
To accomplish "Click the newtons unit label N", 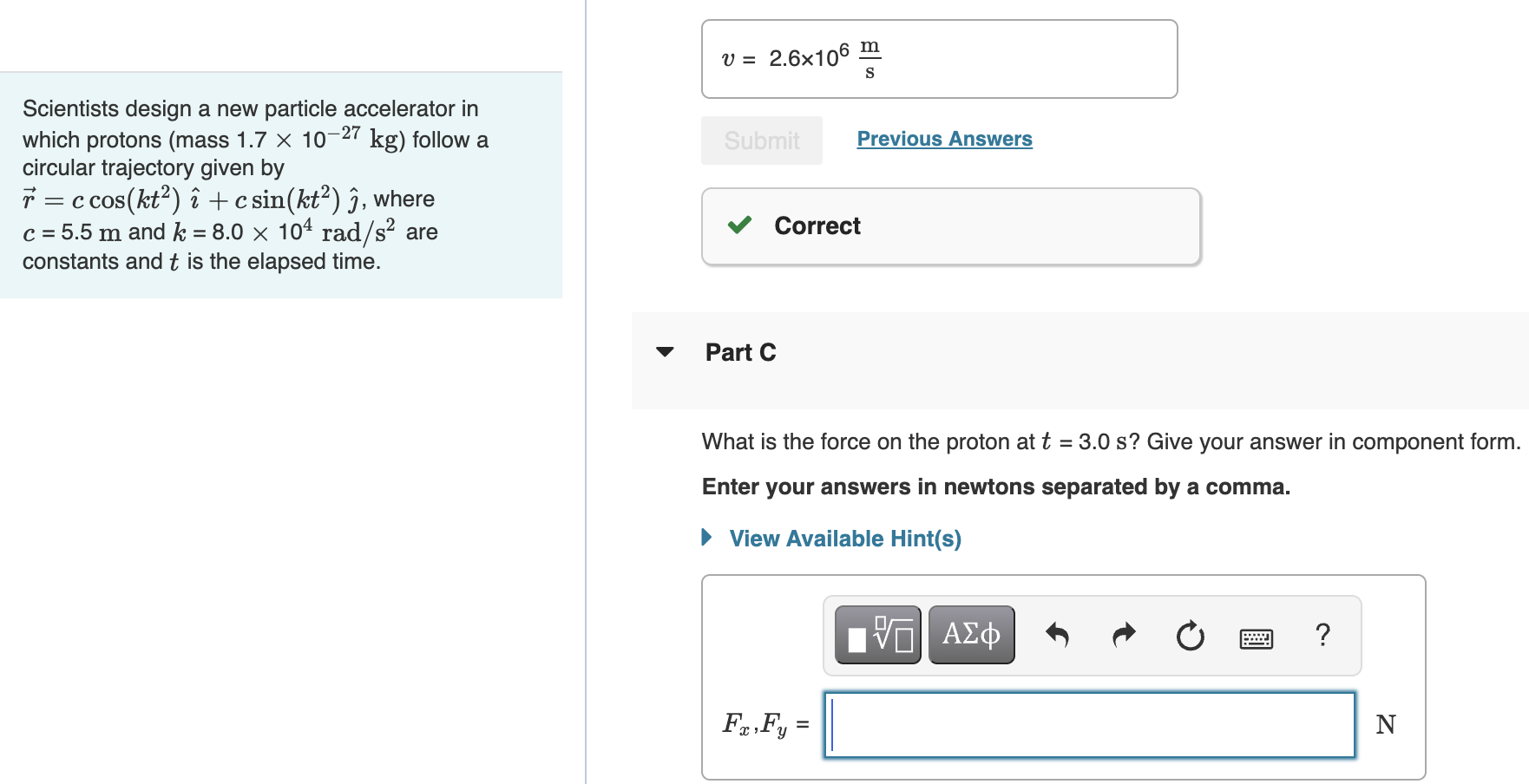I will pos(1385,724).
